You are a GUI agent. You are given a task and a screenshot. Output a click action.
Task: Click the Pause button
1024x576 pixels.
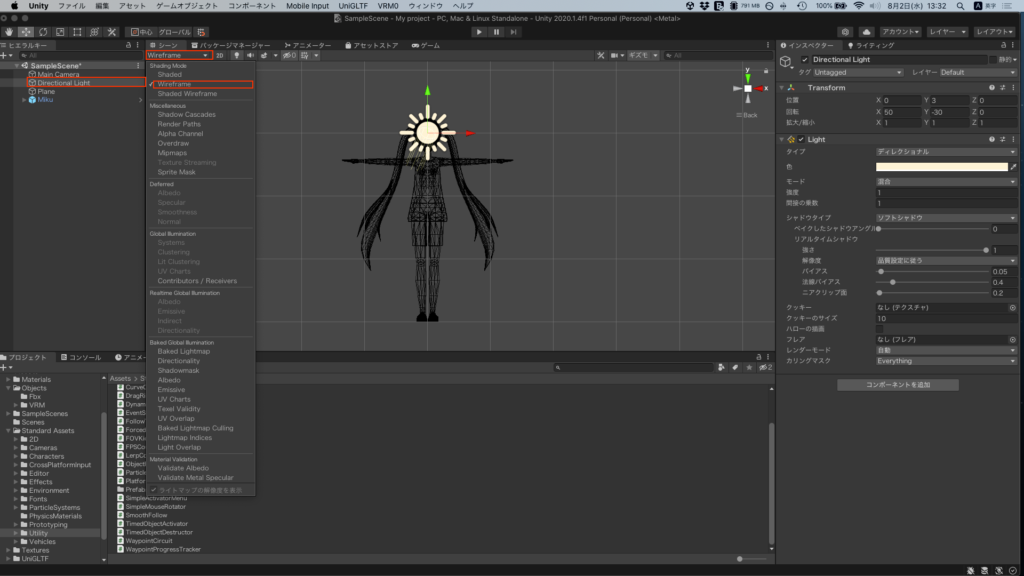click(496, 32)
